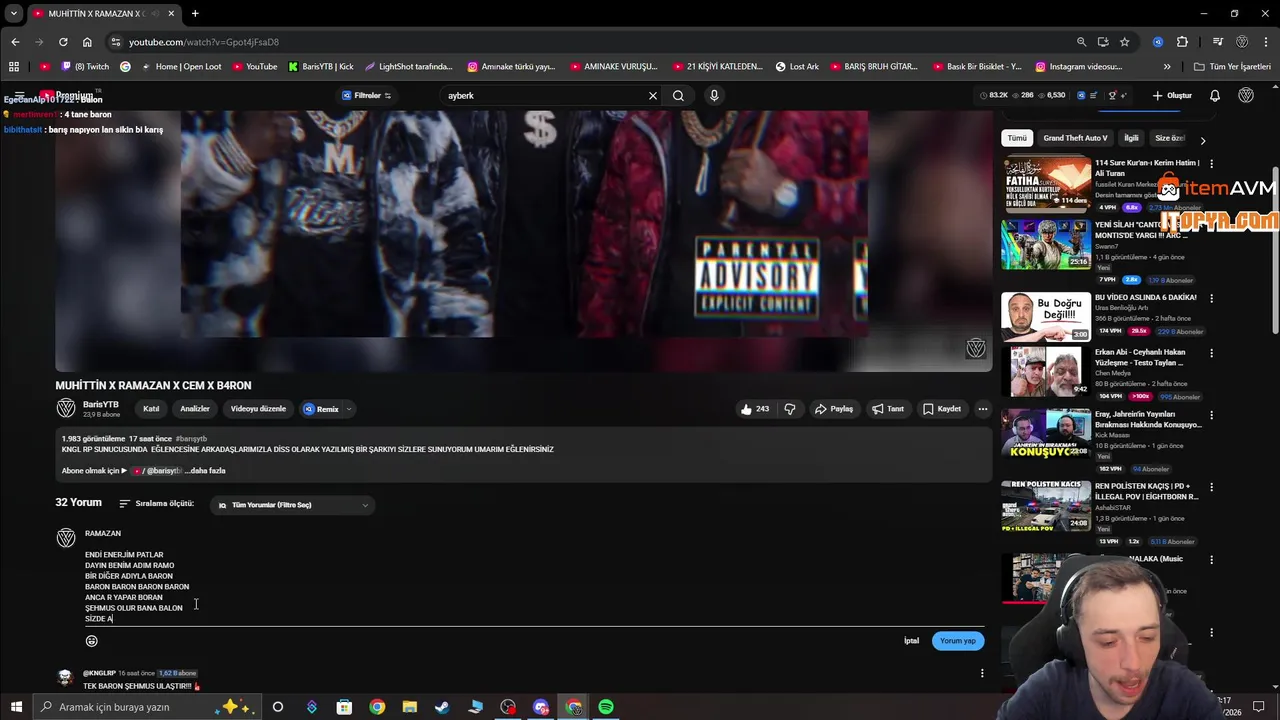Open YouTube notifications bell
The image size is (1280, 720).
(x=1215, y=96)
